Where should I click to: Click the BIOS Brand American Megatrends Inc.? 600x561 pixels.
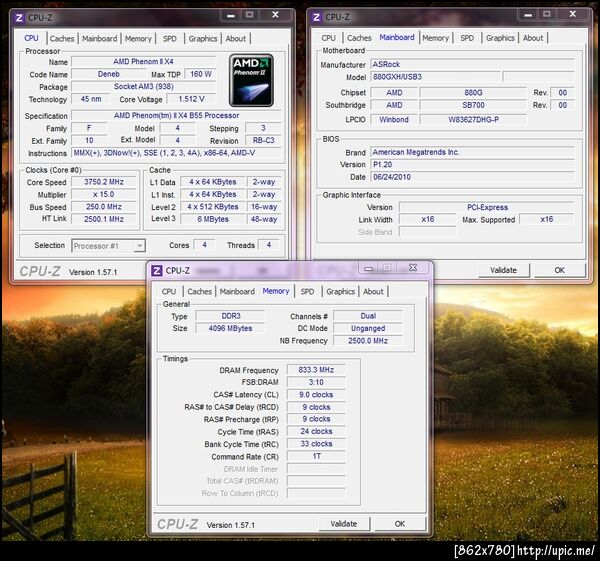pyautogui.click(x=472, y=152)
